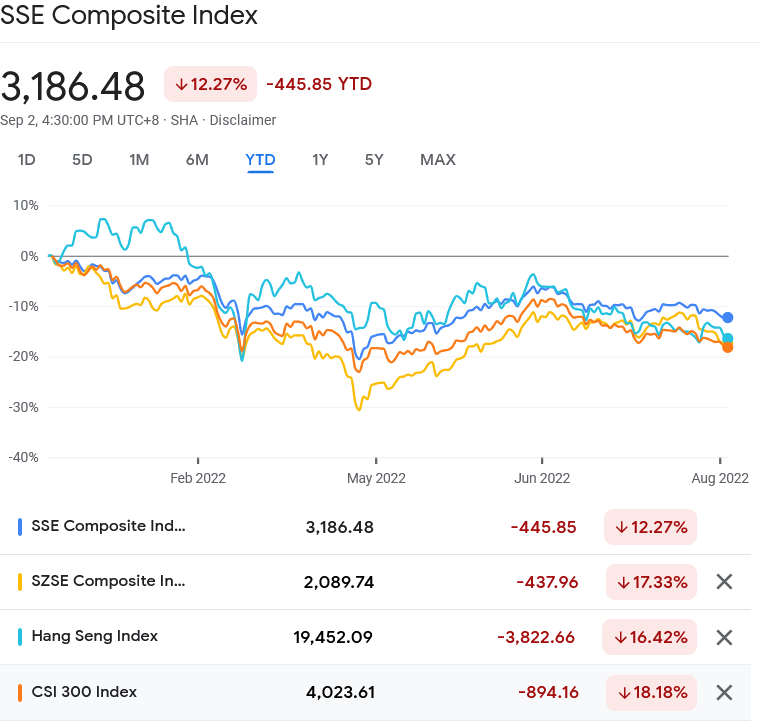Screen dimensions: 765x724
Task: Select the 1D time range tab
Action: click(x=26, y=160)
